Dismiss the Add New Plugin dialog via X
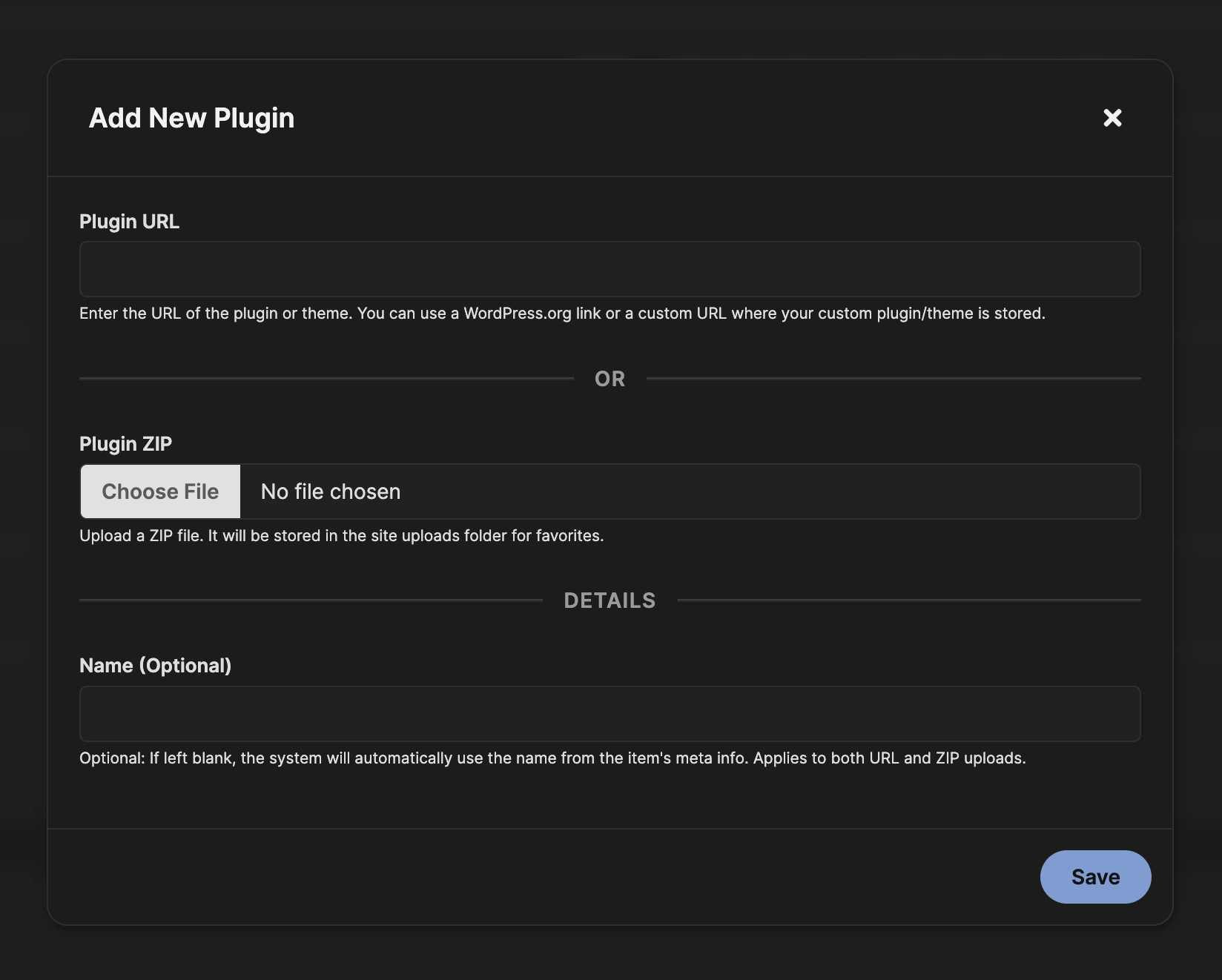The height and width of the screenshot is (980, 1222). (1113, 118)
